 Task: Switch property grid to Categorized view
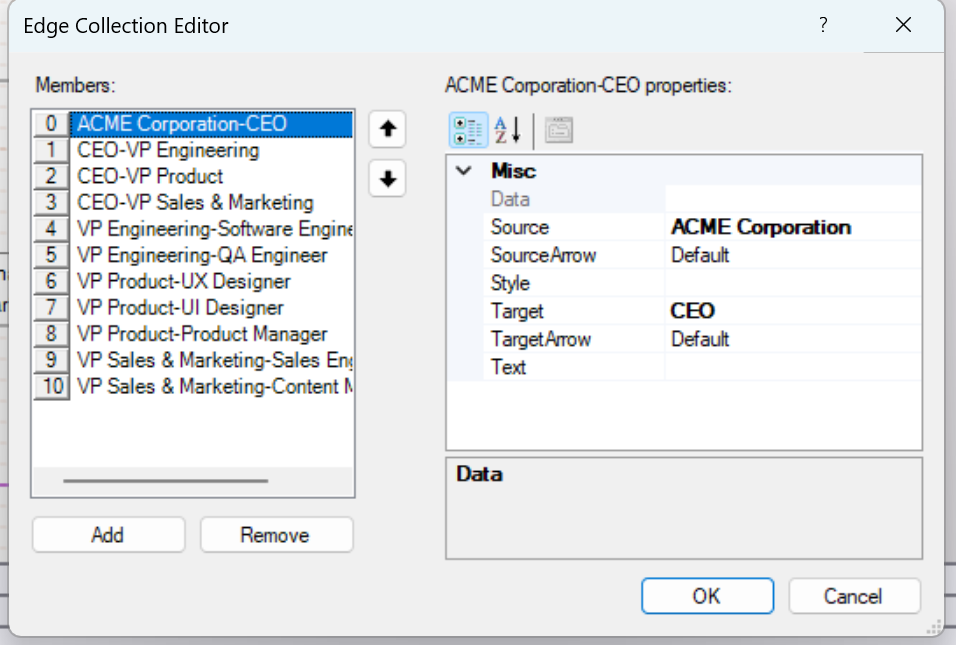pyautogui.click(x=468, y=130)
